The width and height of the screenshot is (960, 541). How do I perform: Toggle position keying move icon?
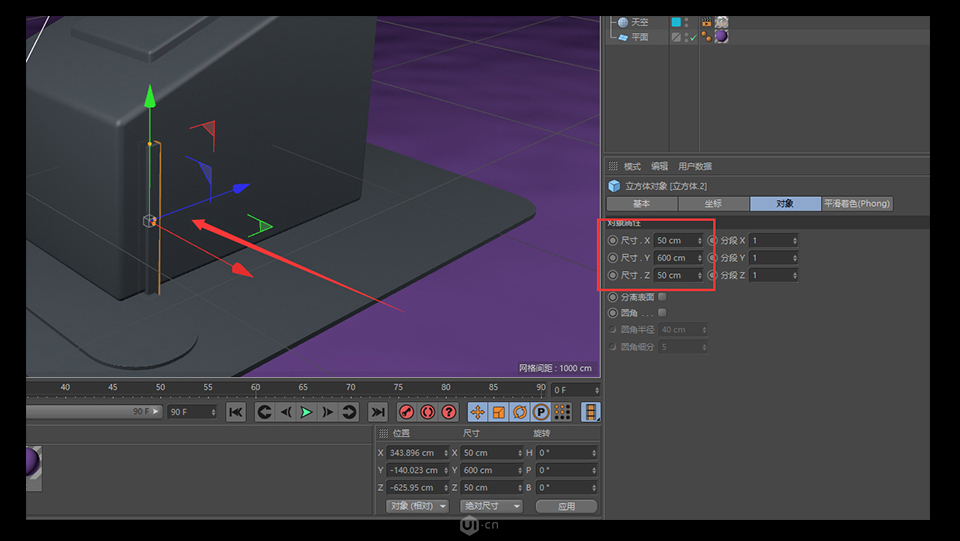[x=478, y=412]
